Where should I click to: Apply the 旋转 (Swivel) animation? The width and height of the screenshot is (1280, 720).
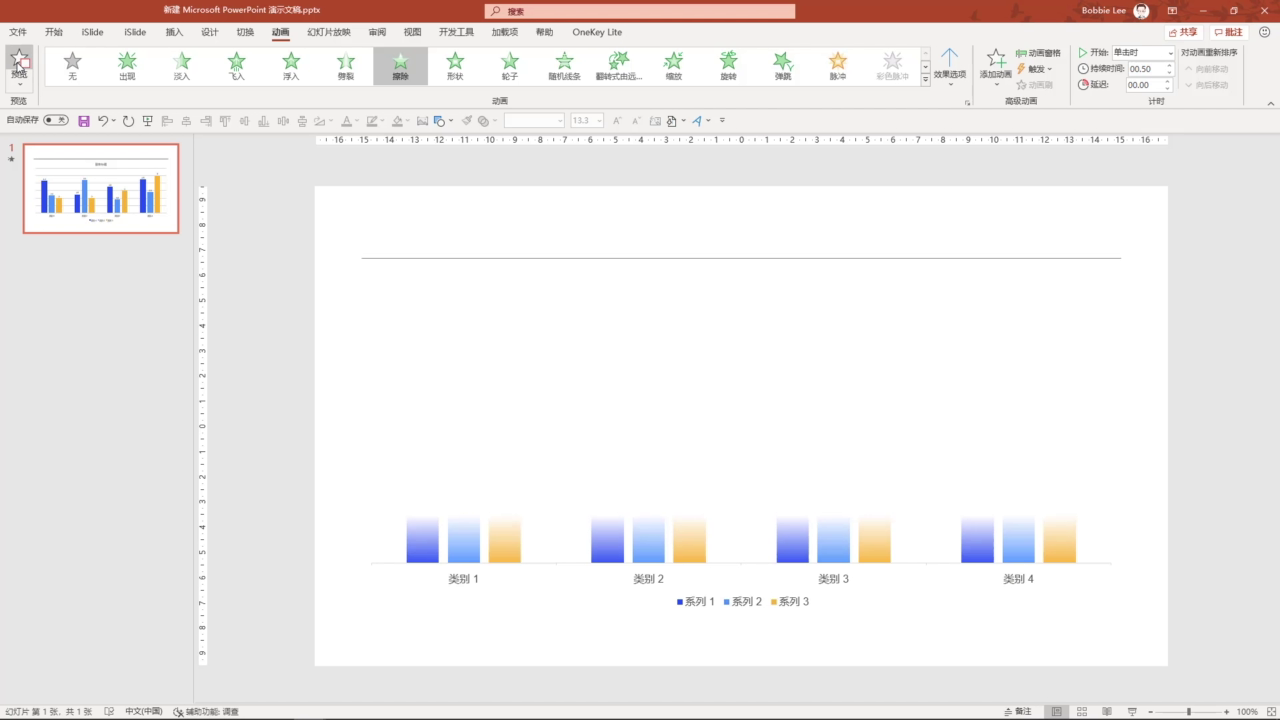[728, 66]
